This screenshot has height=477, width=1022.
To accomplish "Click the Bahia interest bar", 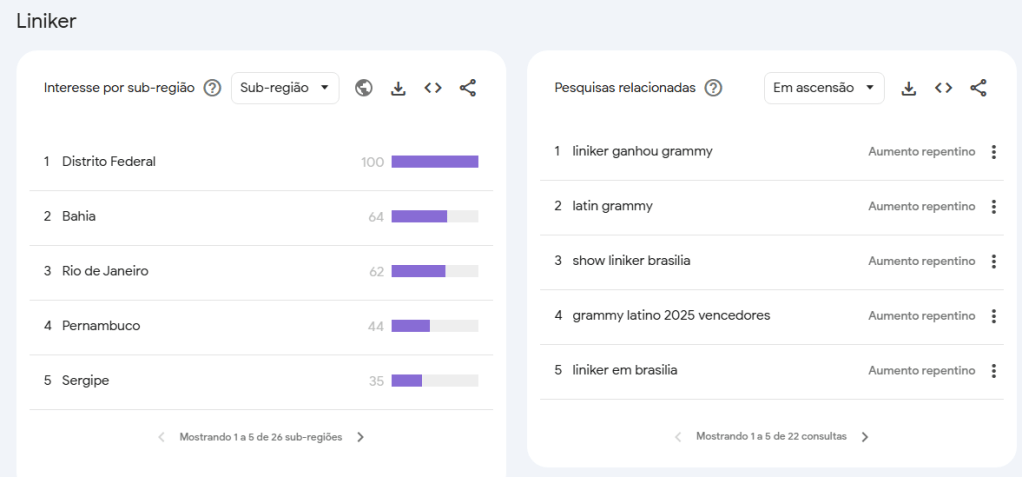I will tap(435, 216).
